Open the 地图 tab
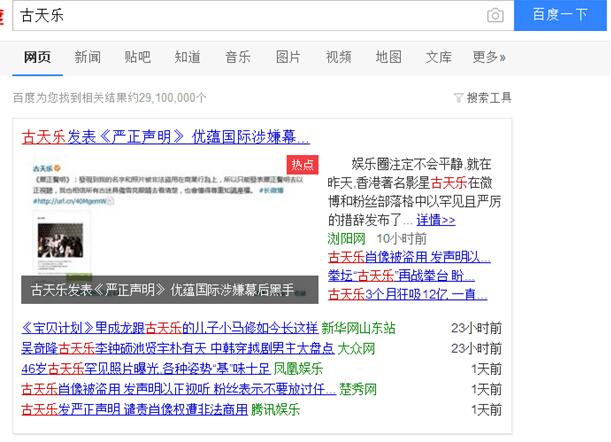Image resolution: width=611 pixels, height=442 pixels. pos(388,57)
